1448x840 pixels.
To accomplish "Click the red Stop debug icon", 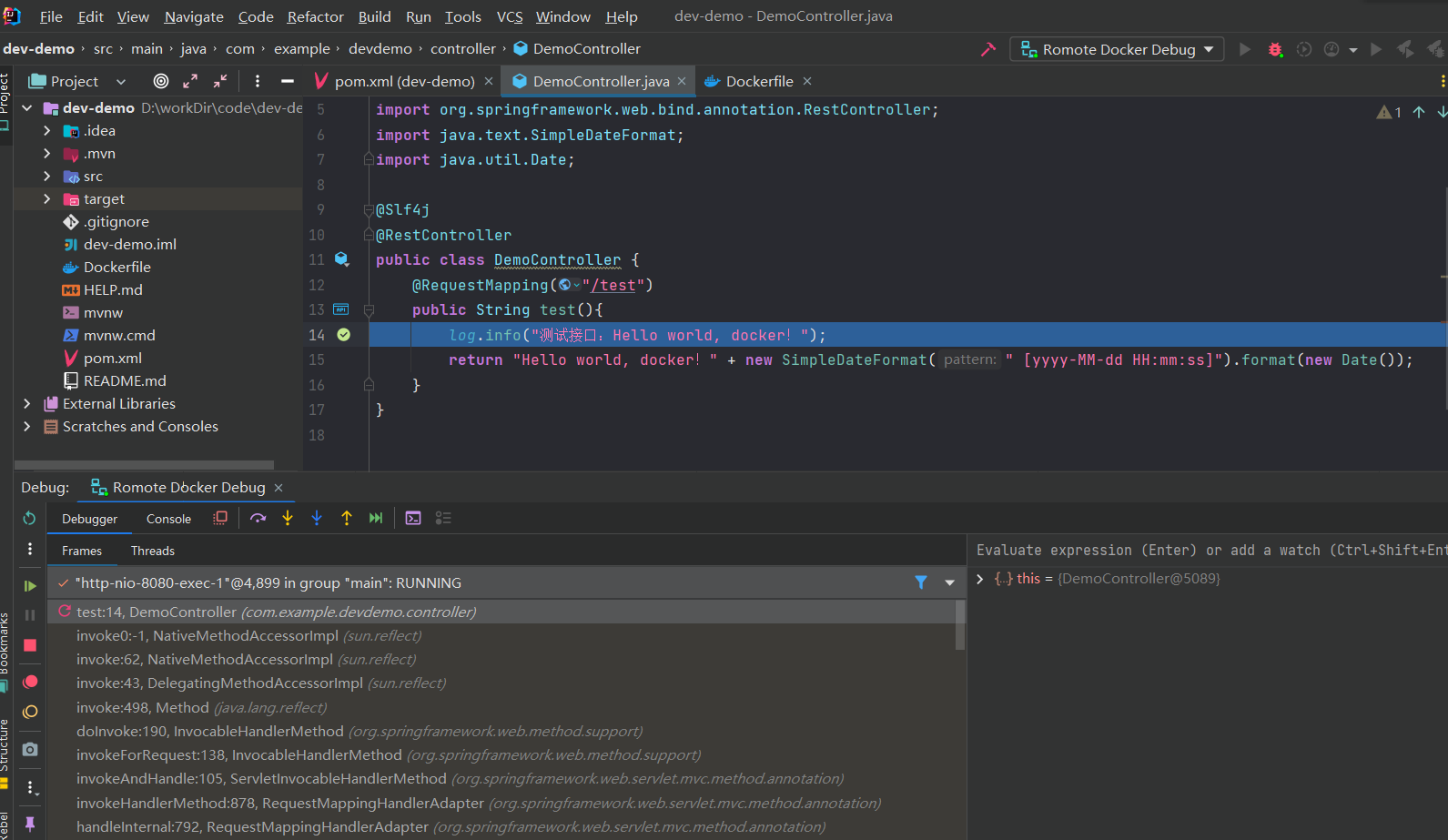I will click(x=30, y=645).
